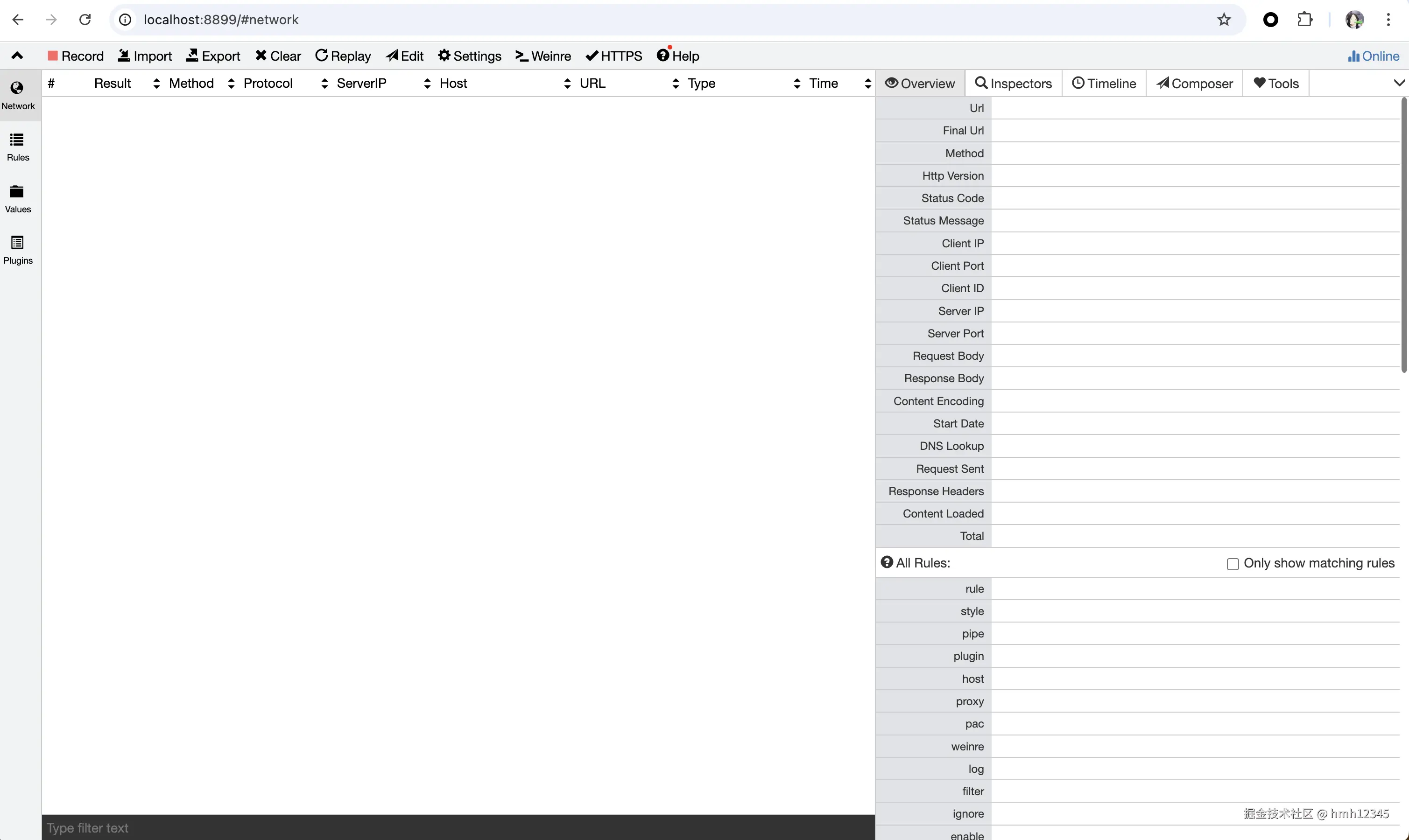The image size is (1409, 840).
Task: Open the Help menu button
Action: click(677, 56)
